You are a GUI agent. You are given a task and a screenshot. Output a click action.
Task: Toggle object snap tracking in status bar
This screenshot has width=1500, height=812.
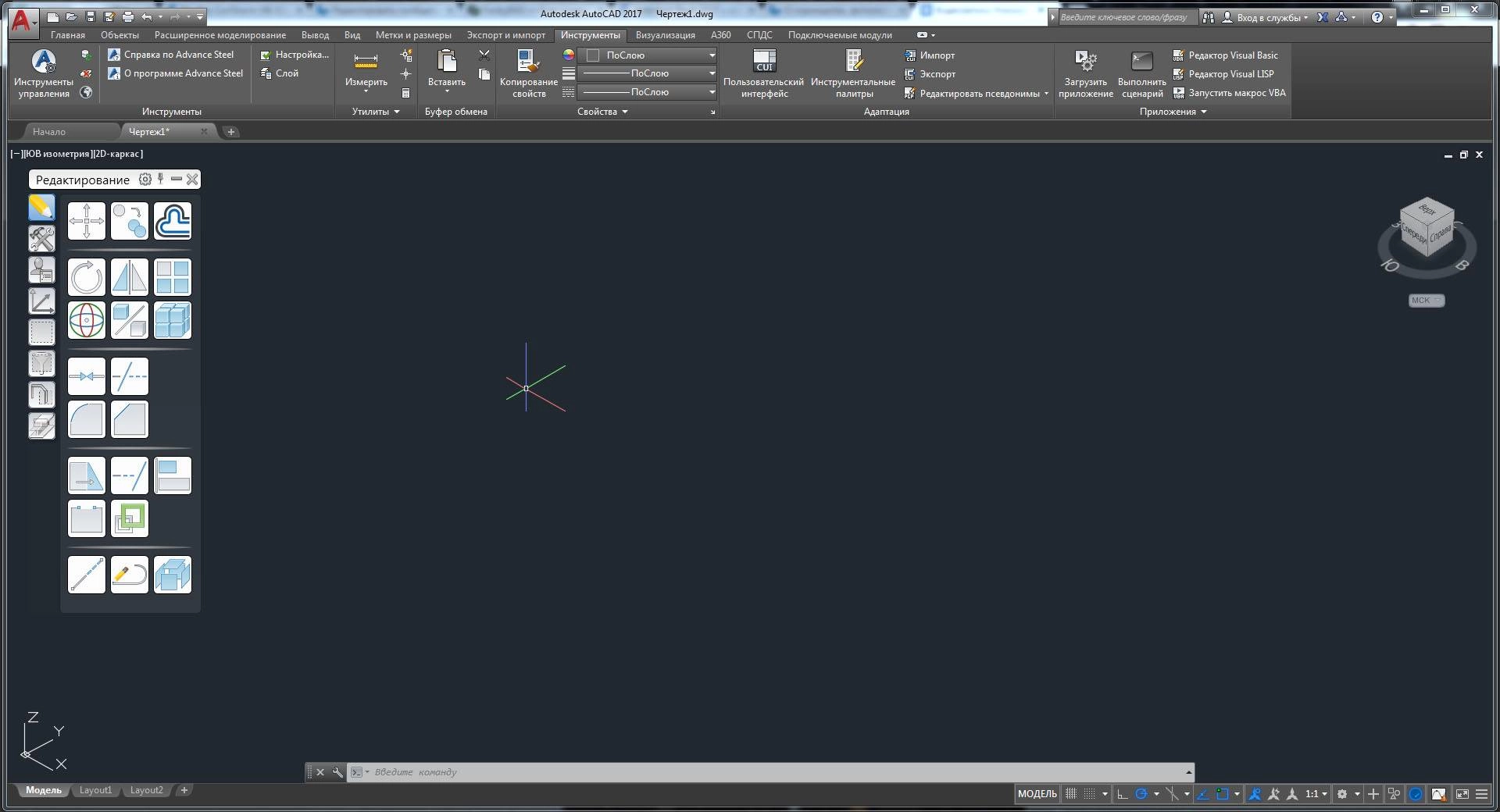tap(1203, 794)
